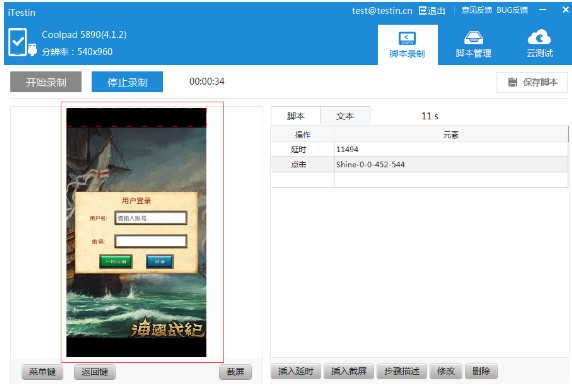
Task: Open the 脚本管理 script management tab
Action: (x=473, y=45)
